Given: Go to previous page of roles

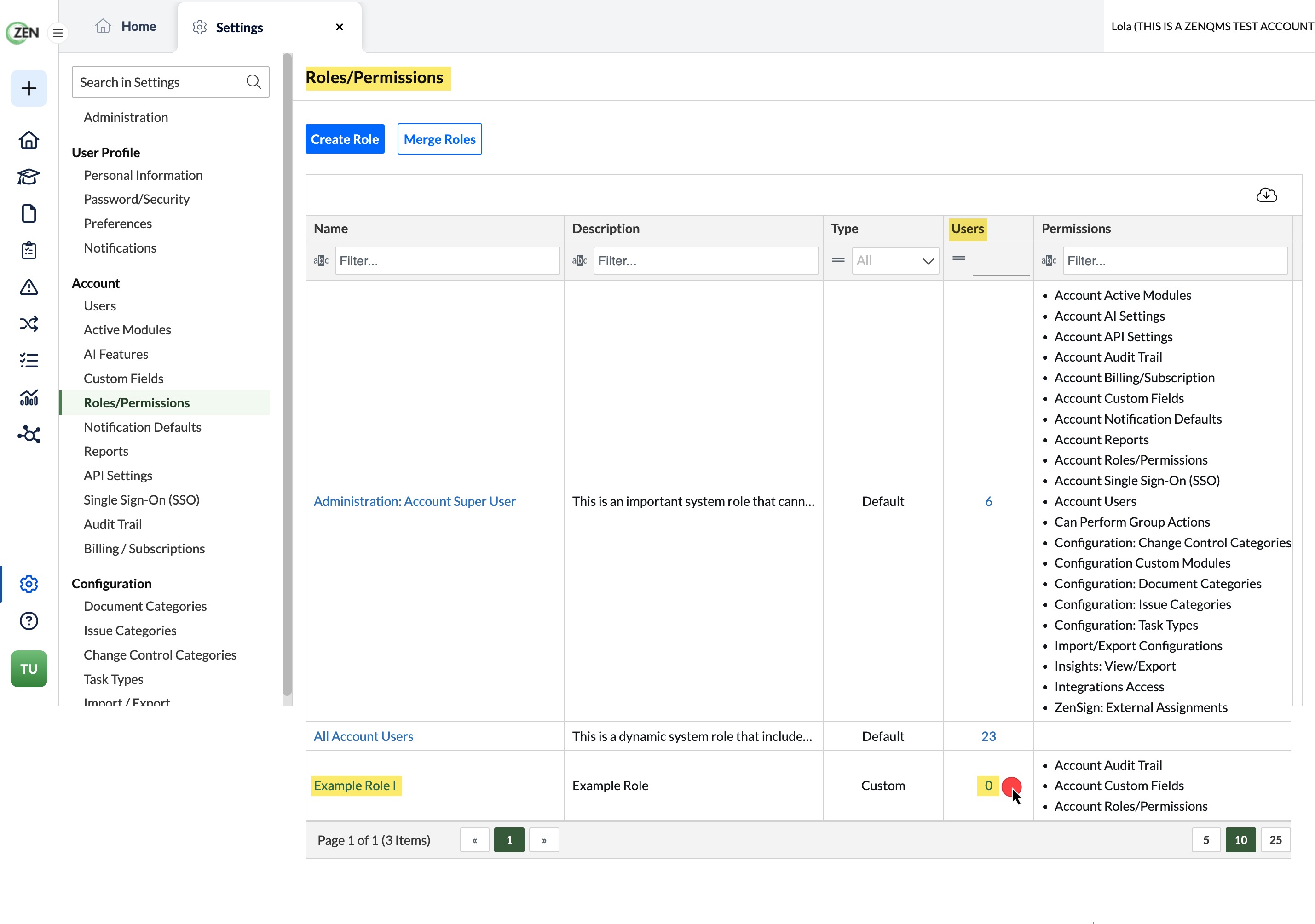Looking at the screenshot, I should tap(475, 840).
